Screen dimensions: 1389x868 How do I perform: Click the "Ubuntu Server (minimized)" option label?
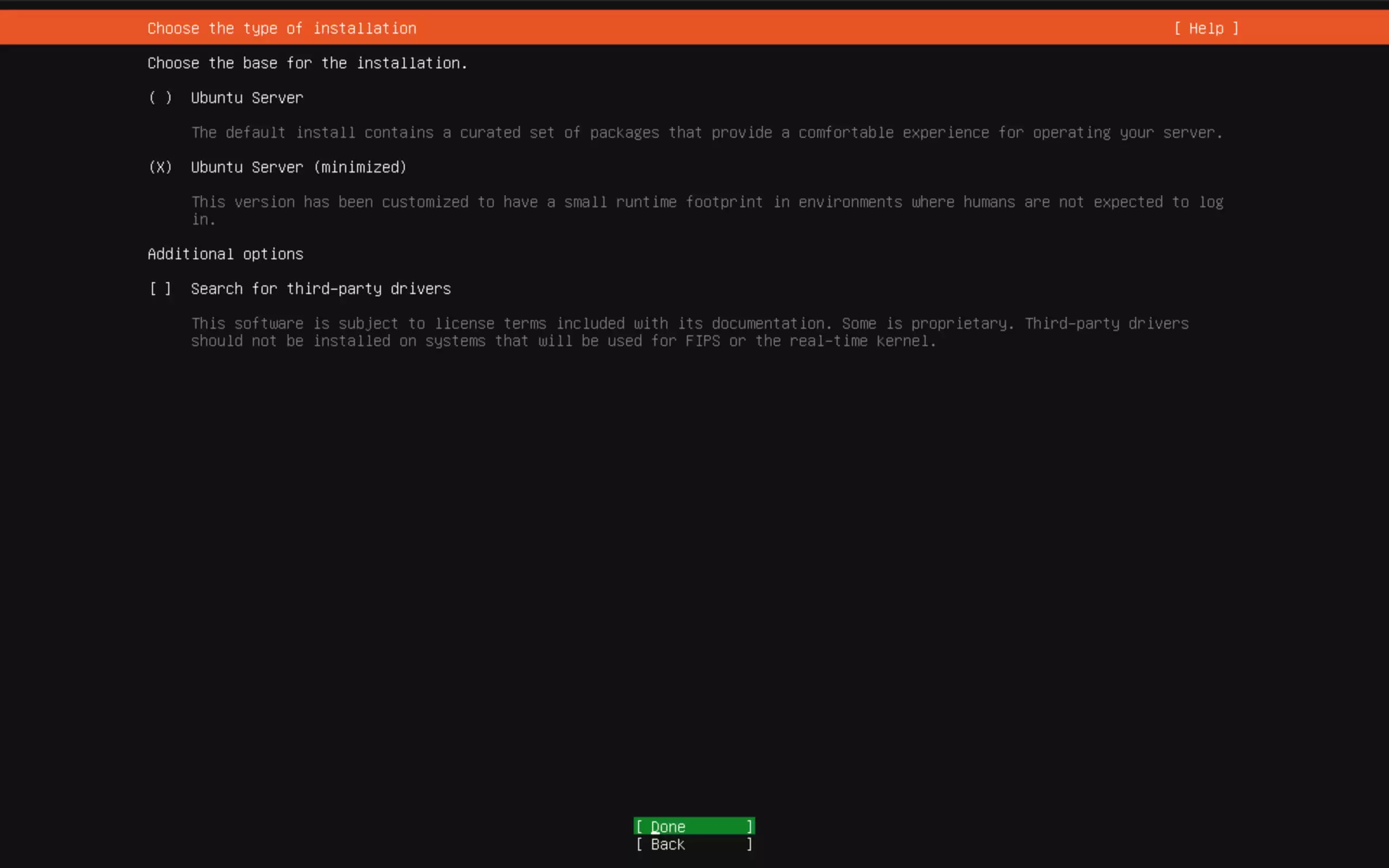point(298,167)
